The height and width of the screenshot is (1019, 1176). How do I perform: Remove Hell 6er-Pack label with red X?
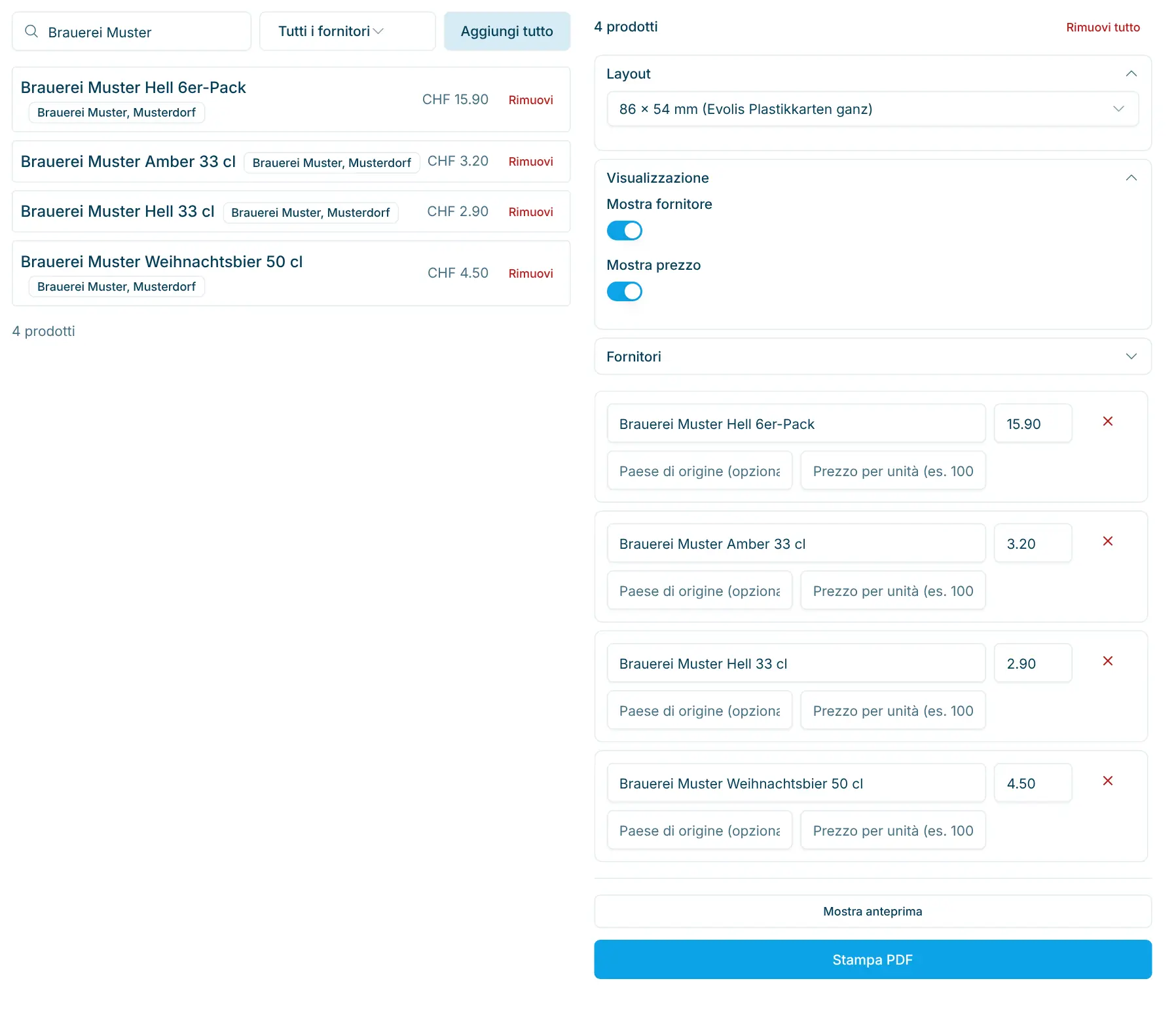pyautogui.click(x=1107, y=421)
